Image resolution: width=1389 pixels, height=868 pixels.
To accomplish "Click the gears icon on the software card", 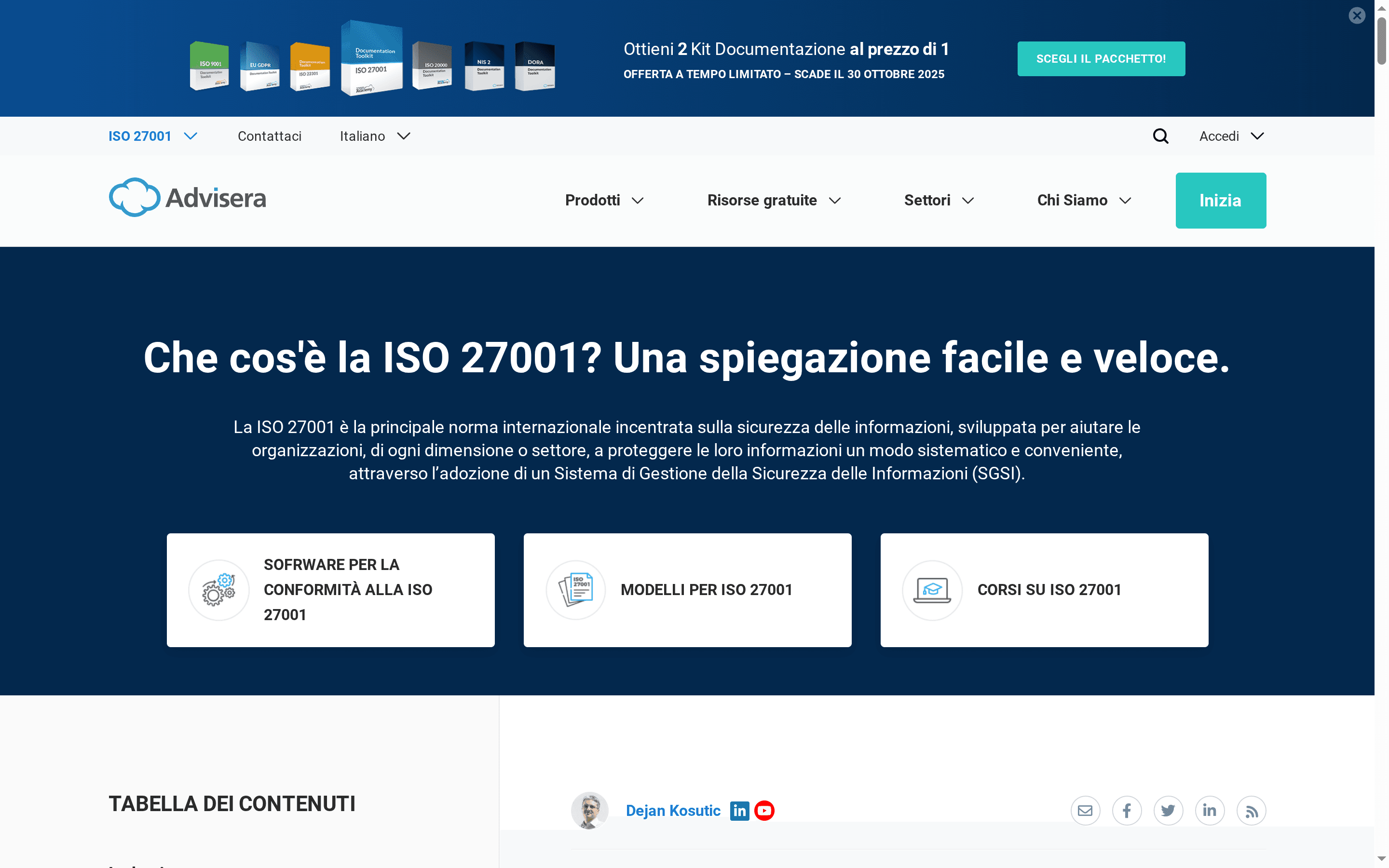I will point(218,590).
